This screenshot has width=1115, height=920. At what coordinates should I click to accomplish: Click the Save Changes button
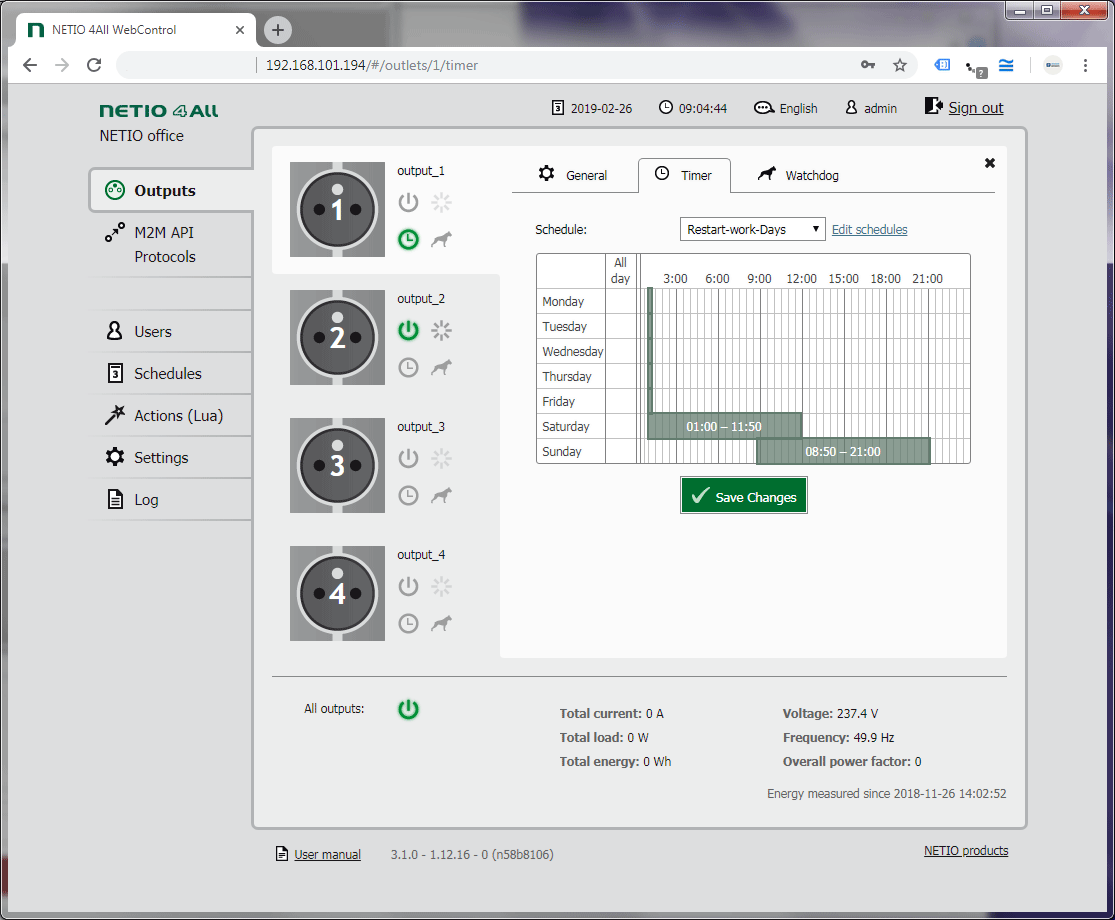[743, 495]
